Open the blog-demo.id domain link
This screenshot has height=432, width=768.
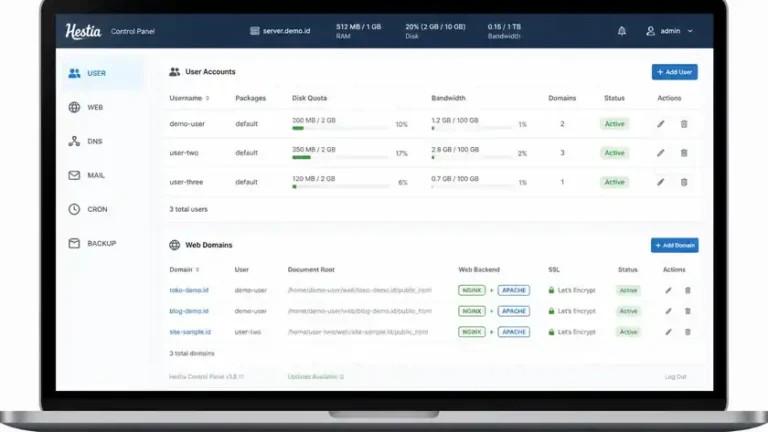(189, 311)
